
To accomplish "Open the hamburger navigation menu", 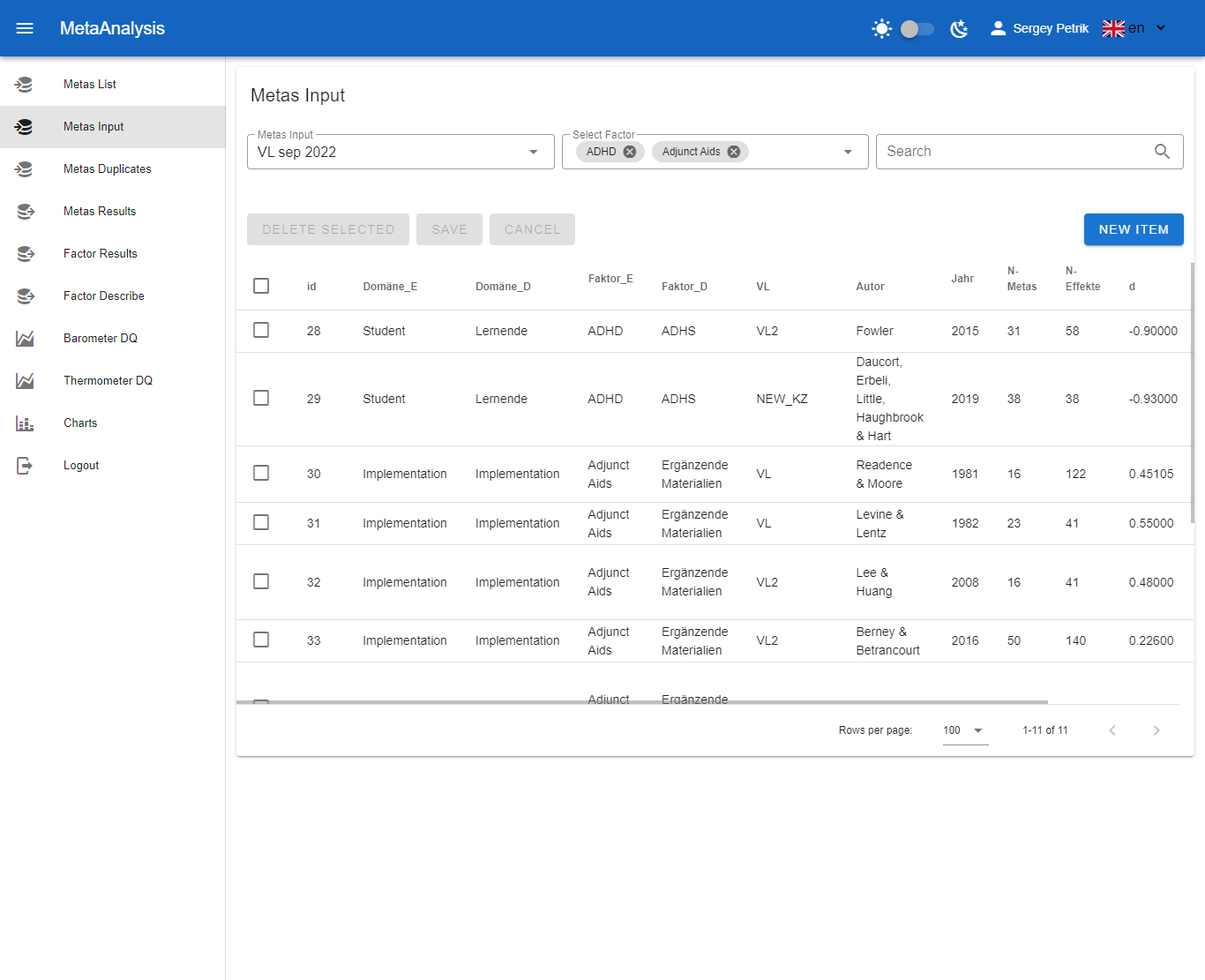I will point(25,28).
